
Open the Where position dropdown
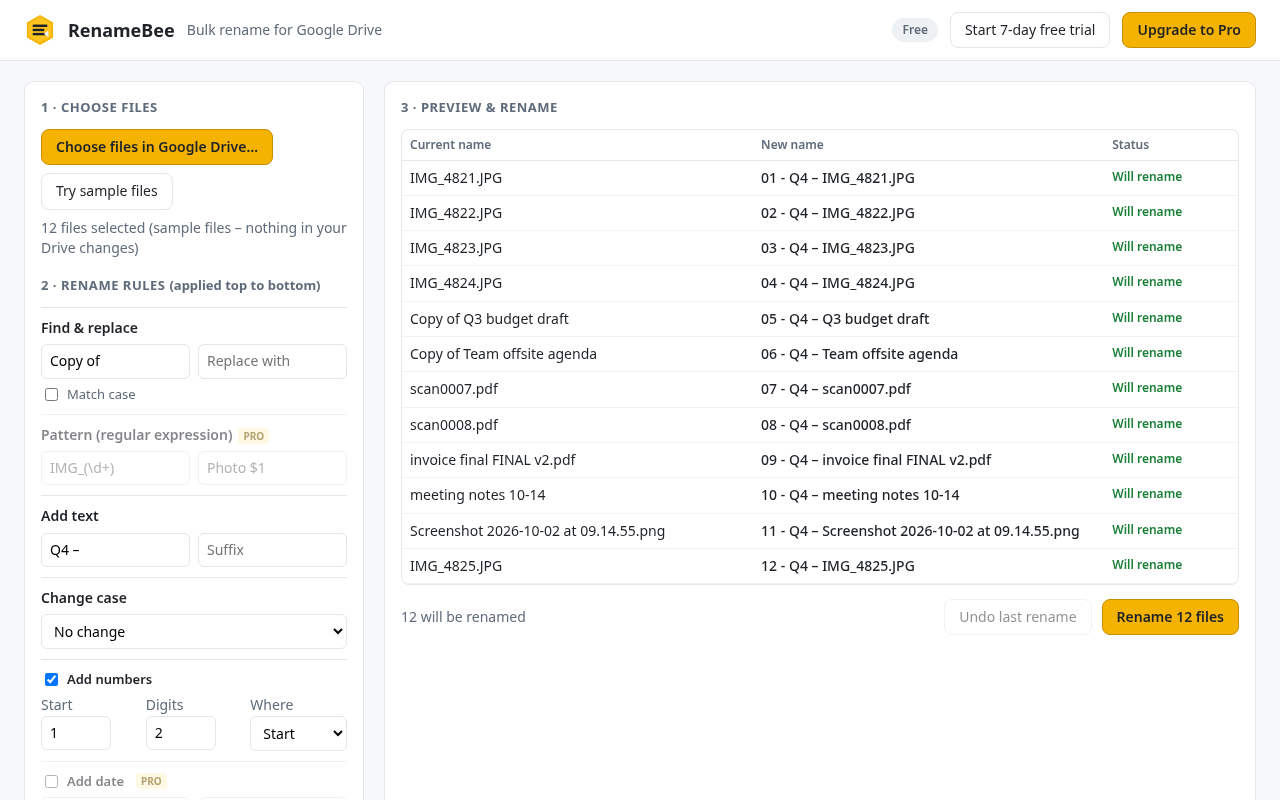[x=298, y=733]
